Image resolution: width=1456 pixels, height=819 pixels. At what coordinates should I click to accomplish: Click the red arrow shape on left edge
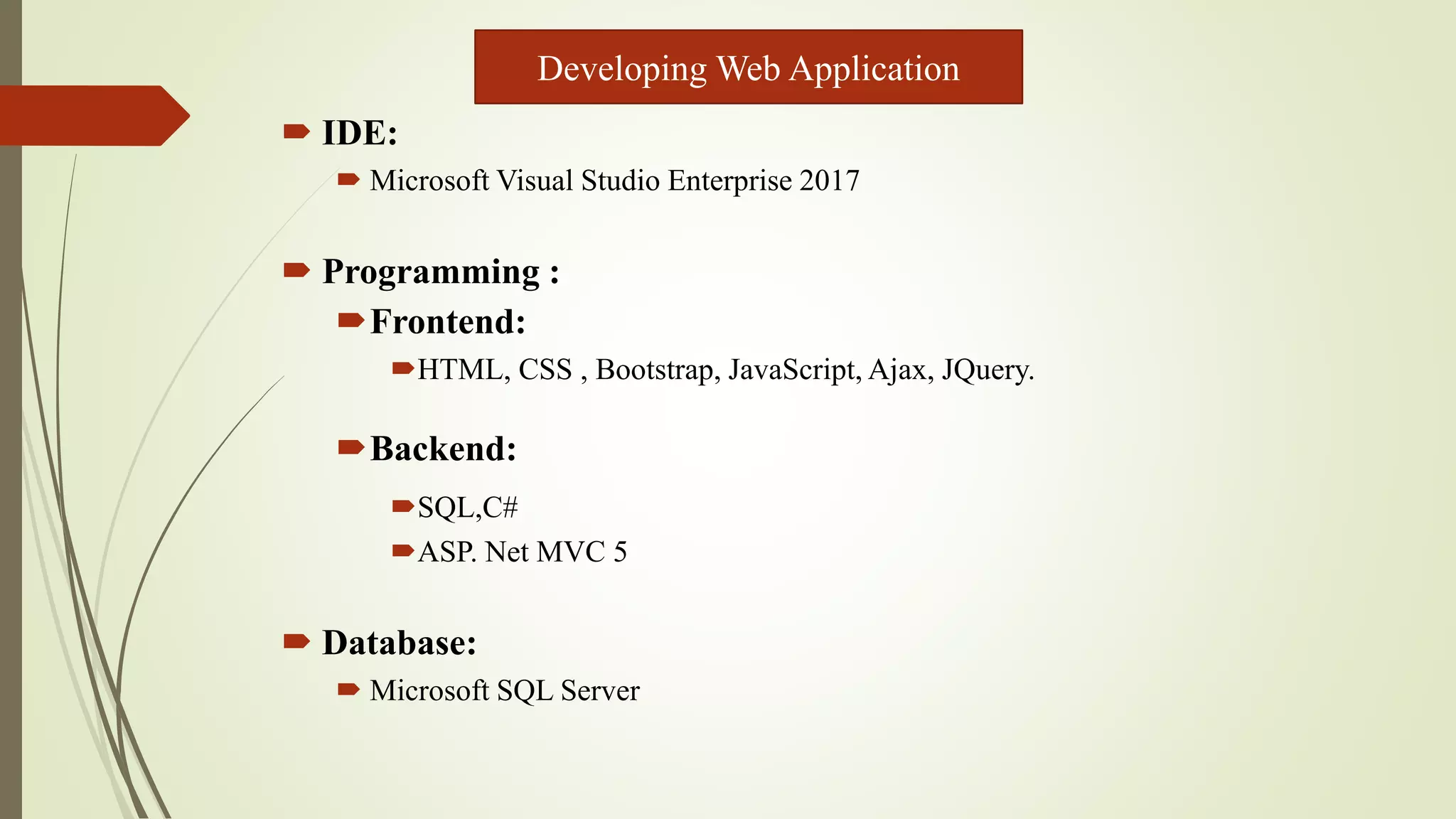coord(92,115)
